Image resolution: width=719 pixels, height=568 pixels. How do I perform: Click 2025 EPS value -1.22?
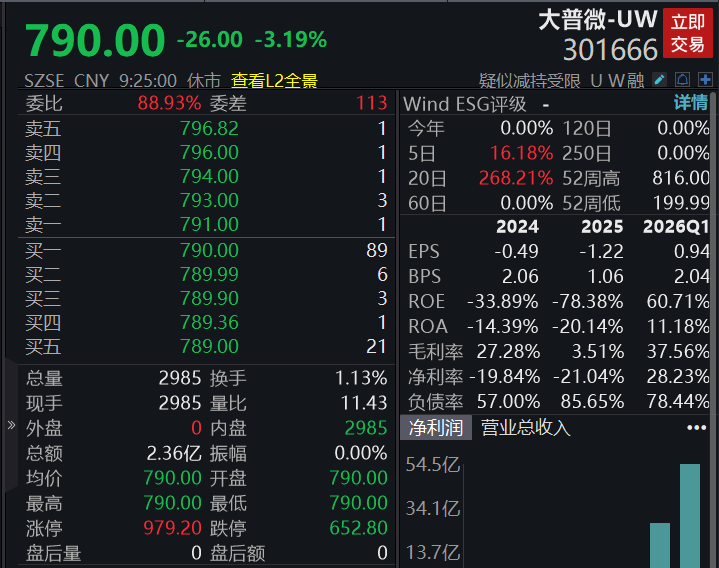pos(602,252)
